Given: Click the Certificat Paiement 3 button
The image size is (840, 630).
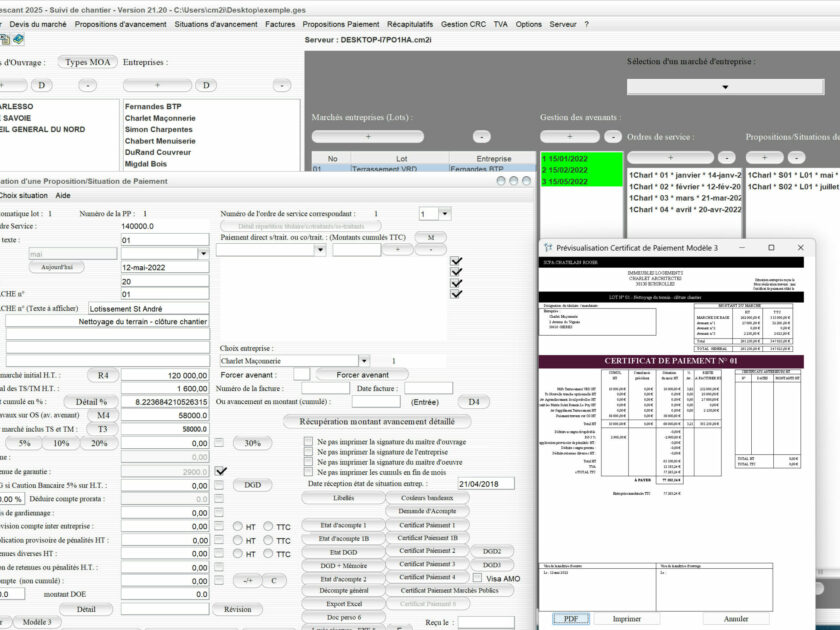Looking at the screenshot, I should [x=427, y=564].
